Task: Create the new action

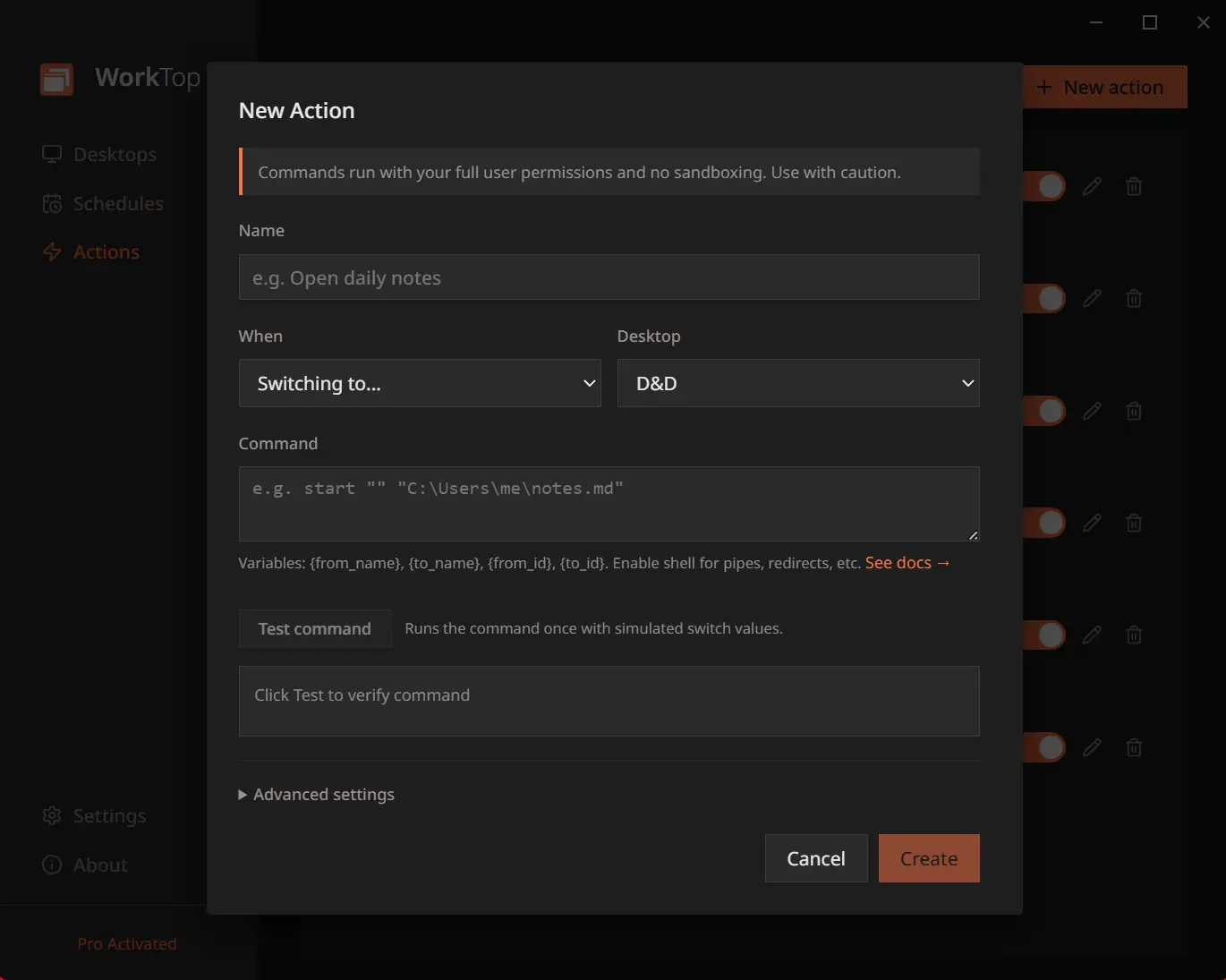Action: tap(929, 858)
